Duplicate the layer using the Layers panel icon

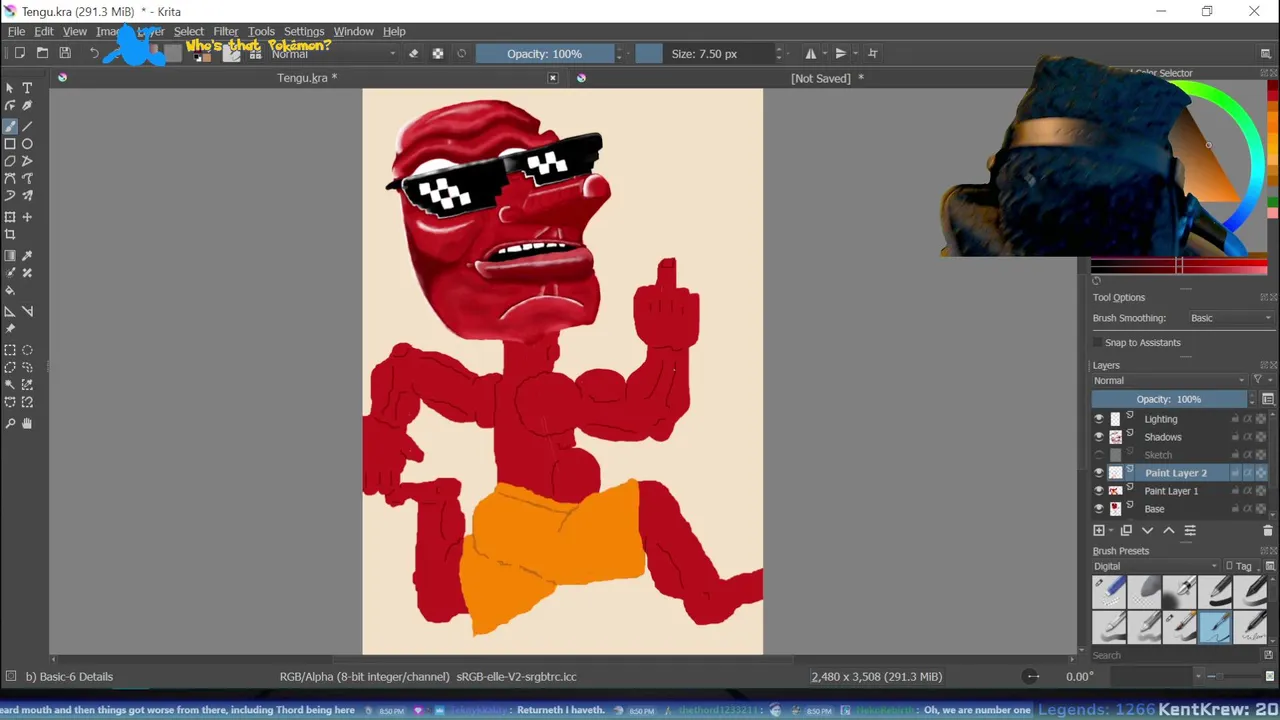click(x=1126, y=531)
